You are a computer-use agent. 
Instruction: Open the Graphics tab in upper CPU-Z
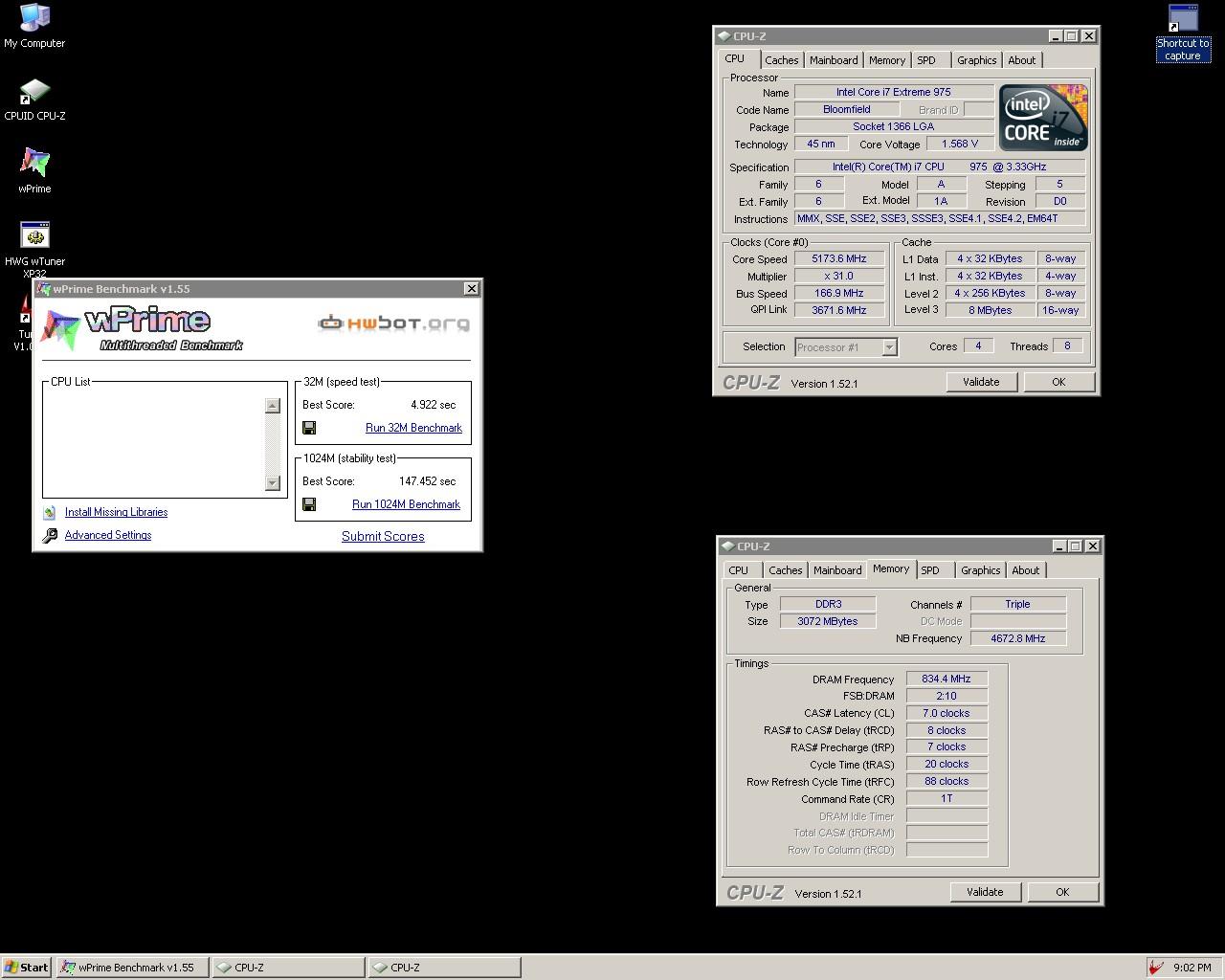tap(976, 60)
